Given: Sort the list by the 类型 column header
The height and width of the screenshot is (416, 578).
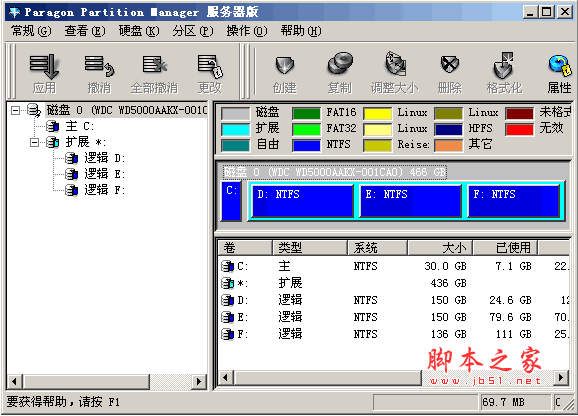Looking at the screenshot, I should tap(310, 248).
